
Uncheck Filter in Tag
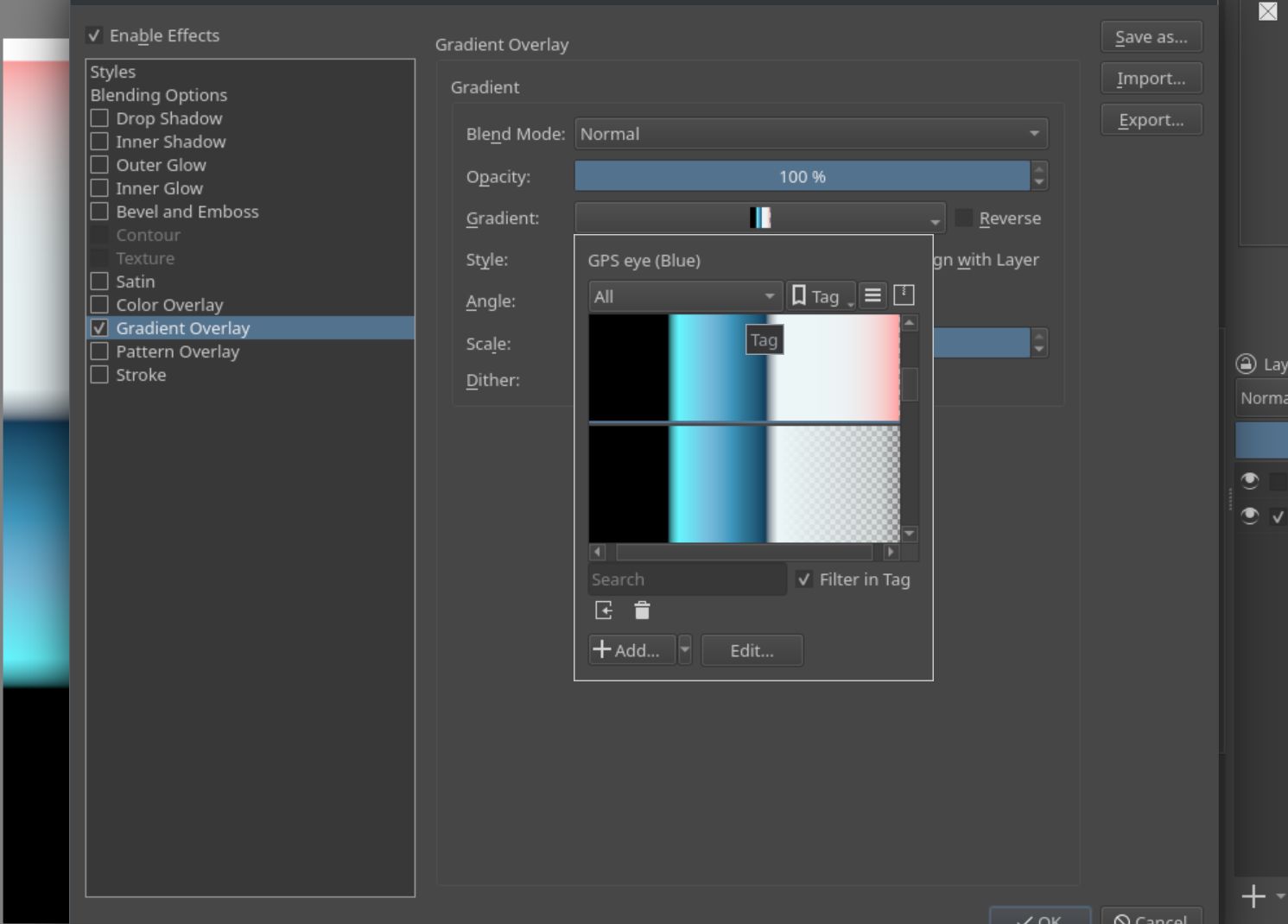click(x=804, y=579)
